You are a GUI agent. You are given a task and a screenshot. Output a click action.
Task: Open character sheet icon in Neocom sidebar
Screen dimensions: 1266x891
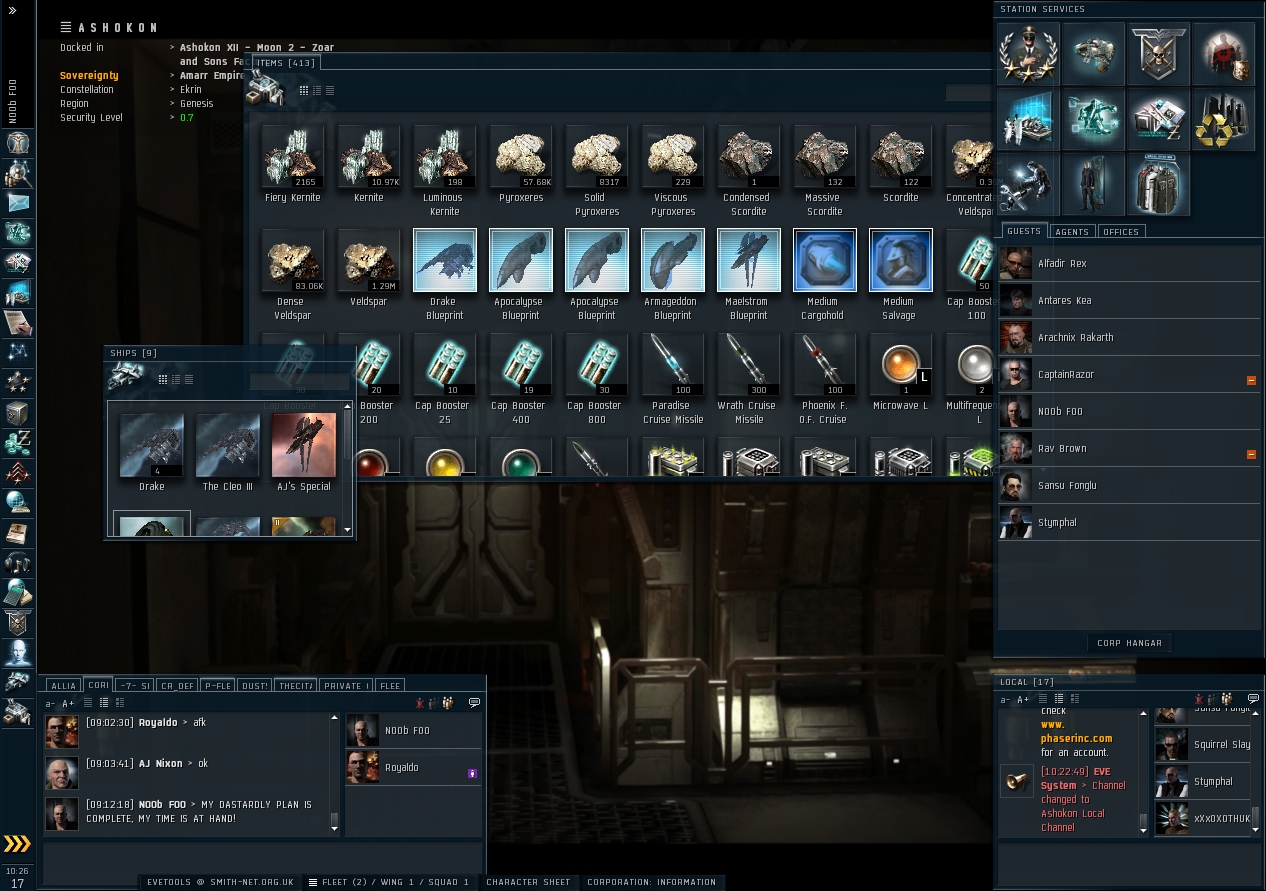pos(17,143)
